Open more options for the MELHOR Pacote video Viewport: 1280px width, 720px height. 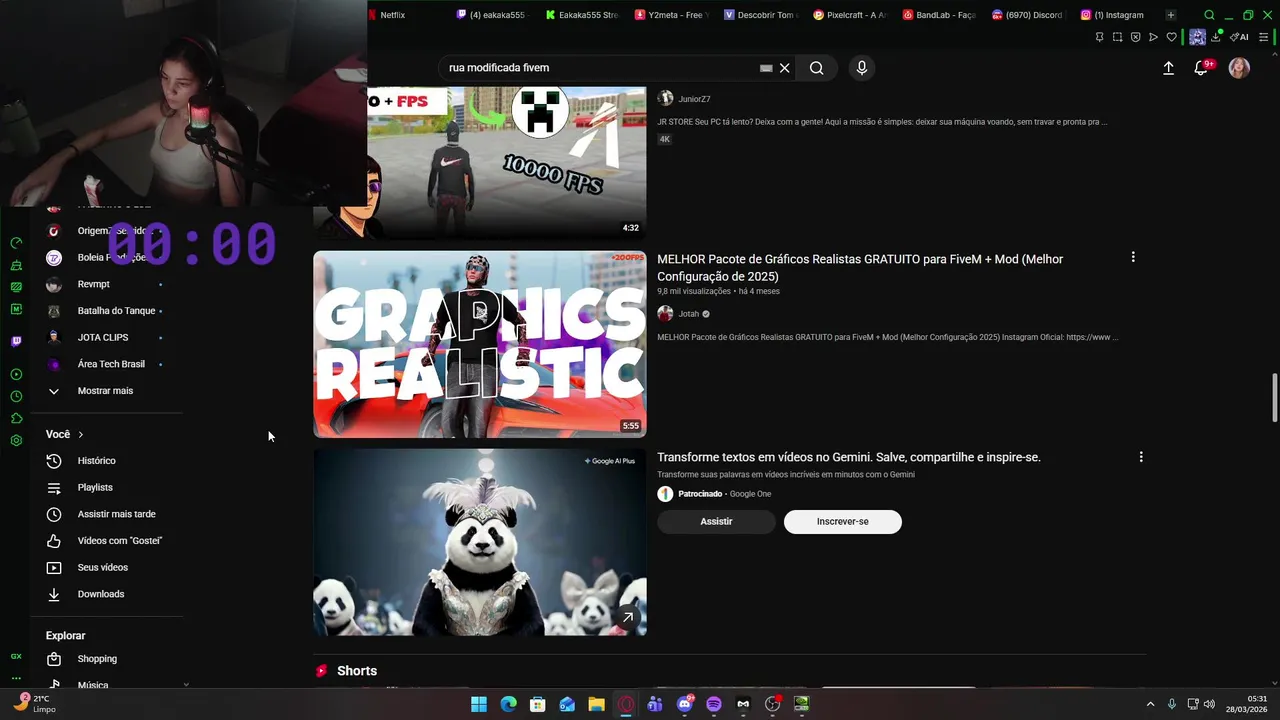click(x=1133, y=257)
